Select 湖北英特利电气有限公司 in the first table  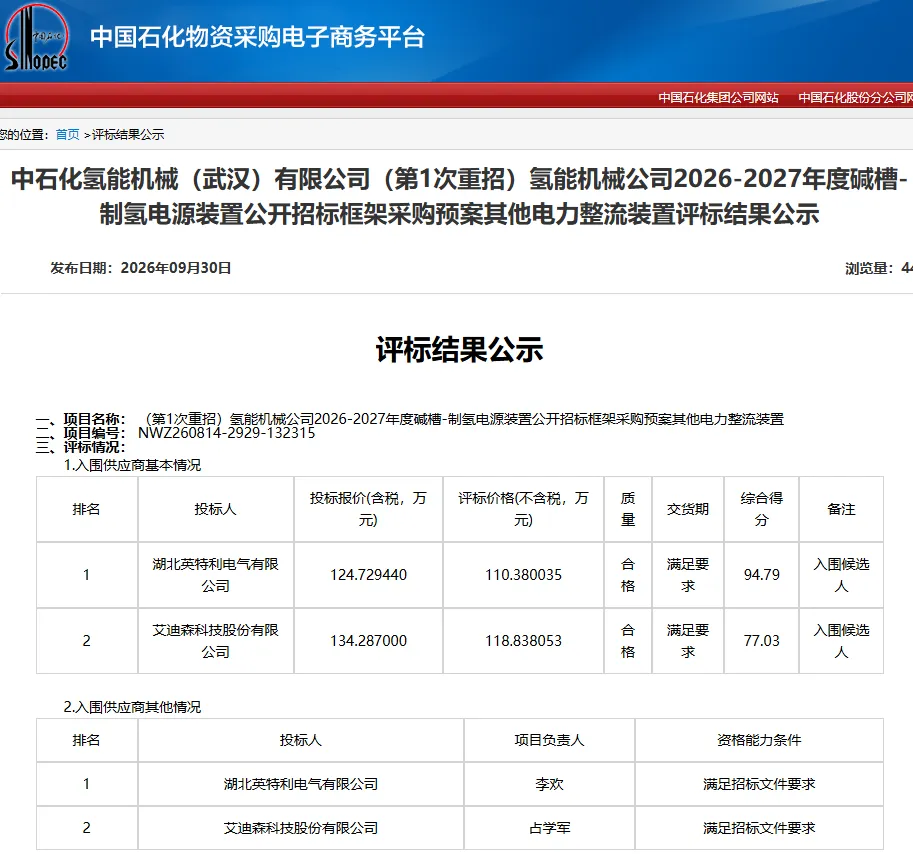coord(215,575)
